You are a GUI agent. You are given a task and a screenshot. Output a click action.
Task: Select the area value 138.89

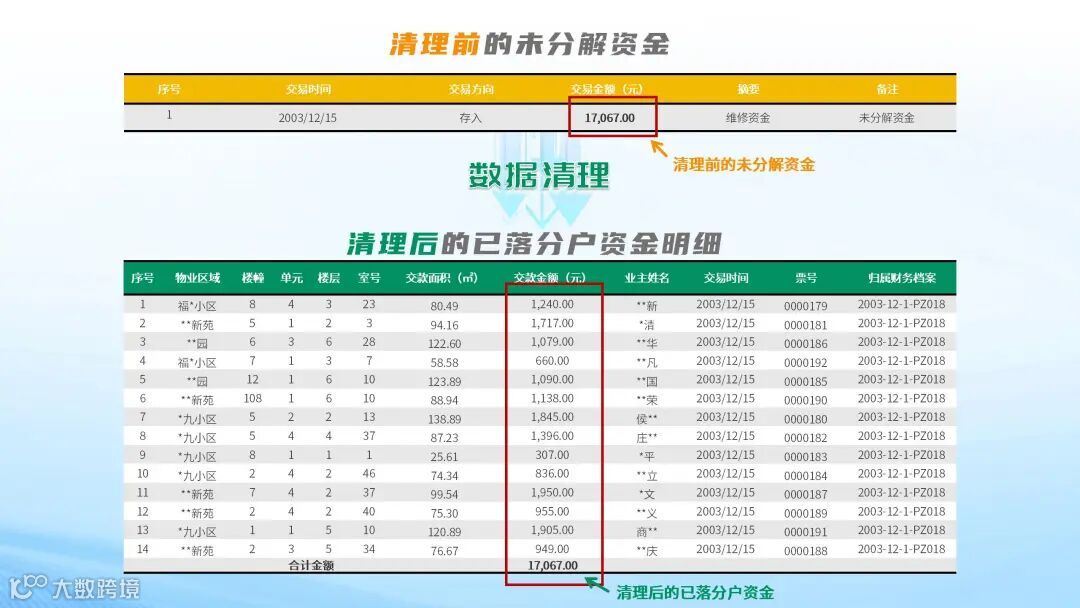coord(444,419)
